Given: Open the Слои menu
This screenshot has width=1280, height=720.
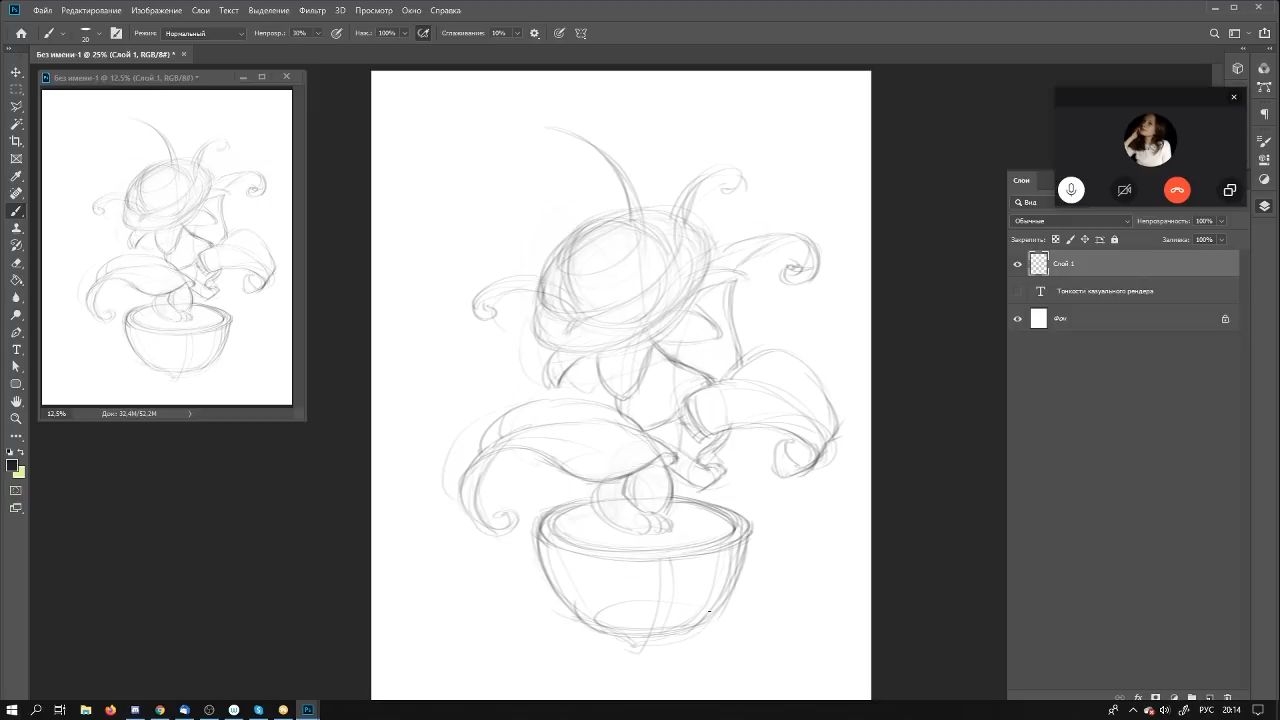Looking at the screenshot, I should click(200, 10).
